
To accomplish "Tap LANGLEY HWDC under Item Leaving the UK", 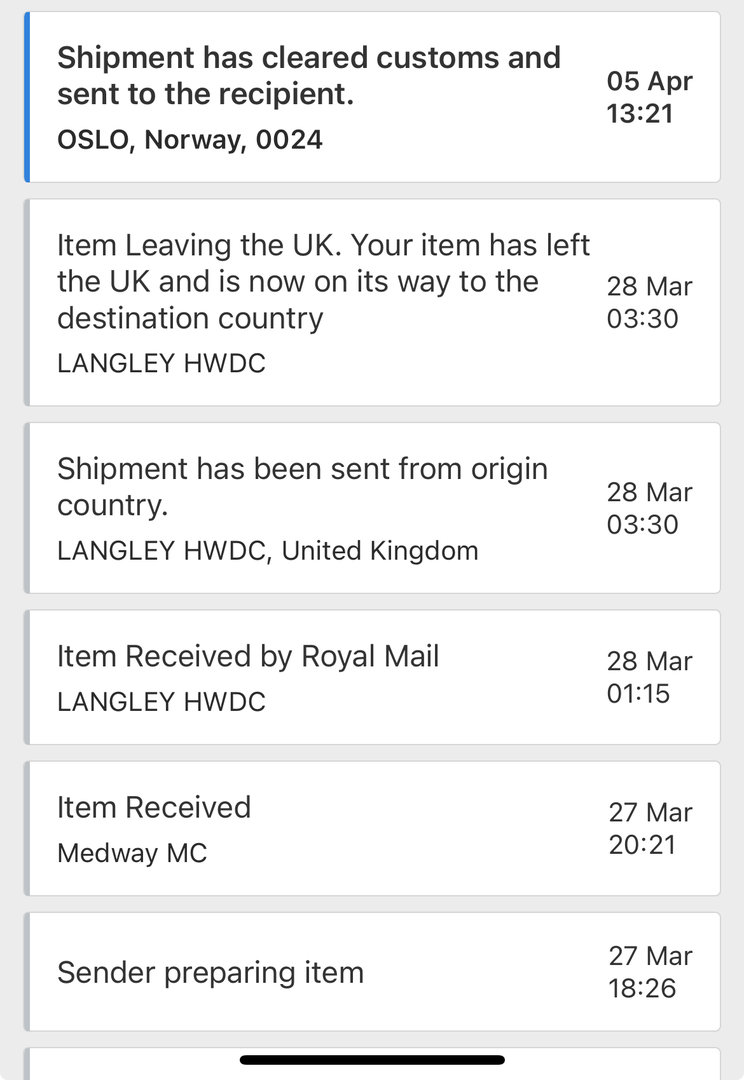I will (x=161, y=363).
